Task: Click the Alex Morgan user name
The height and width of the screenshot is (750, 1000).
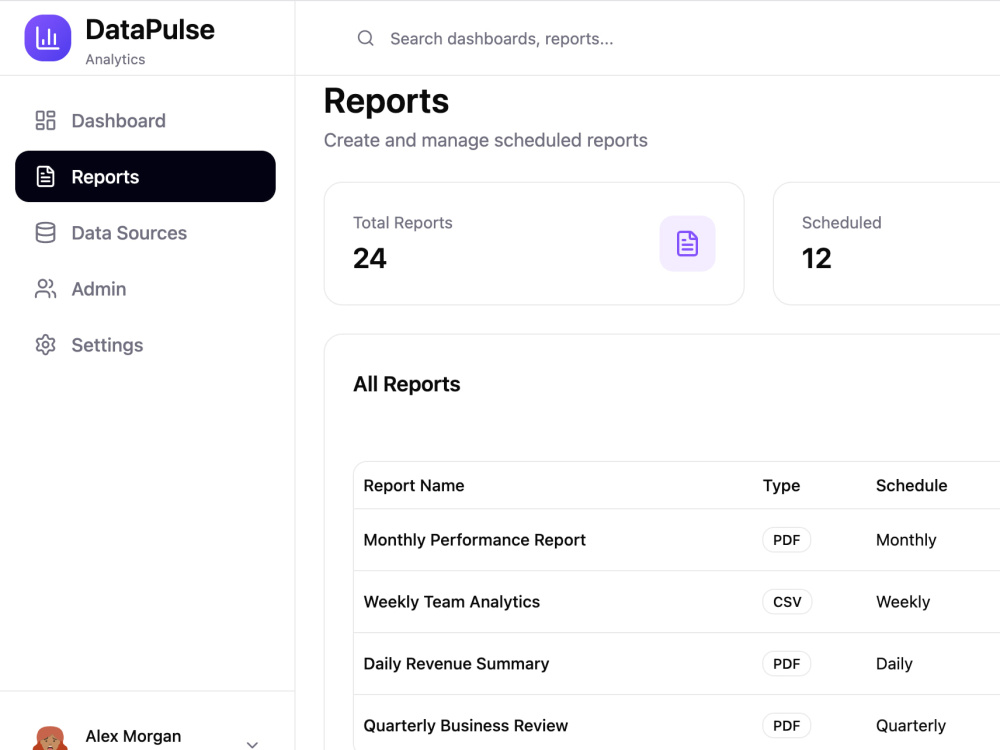Action: tap(133, 736)
